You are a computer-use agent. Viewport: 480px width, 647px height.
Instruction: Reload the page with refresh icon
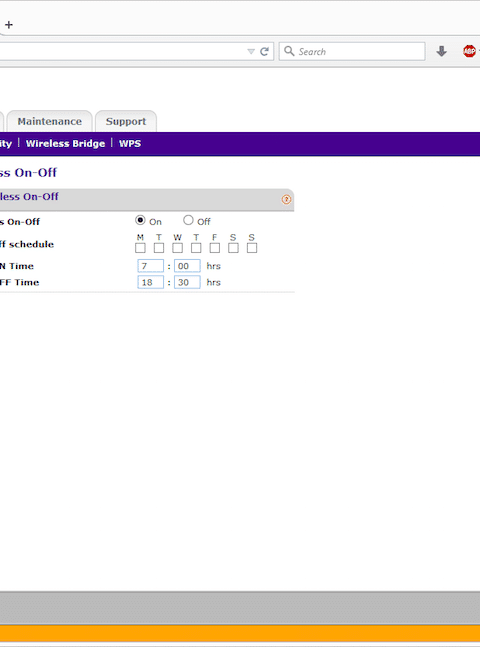coord(265,52)
